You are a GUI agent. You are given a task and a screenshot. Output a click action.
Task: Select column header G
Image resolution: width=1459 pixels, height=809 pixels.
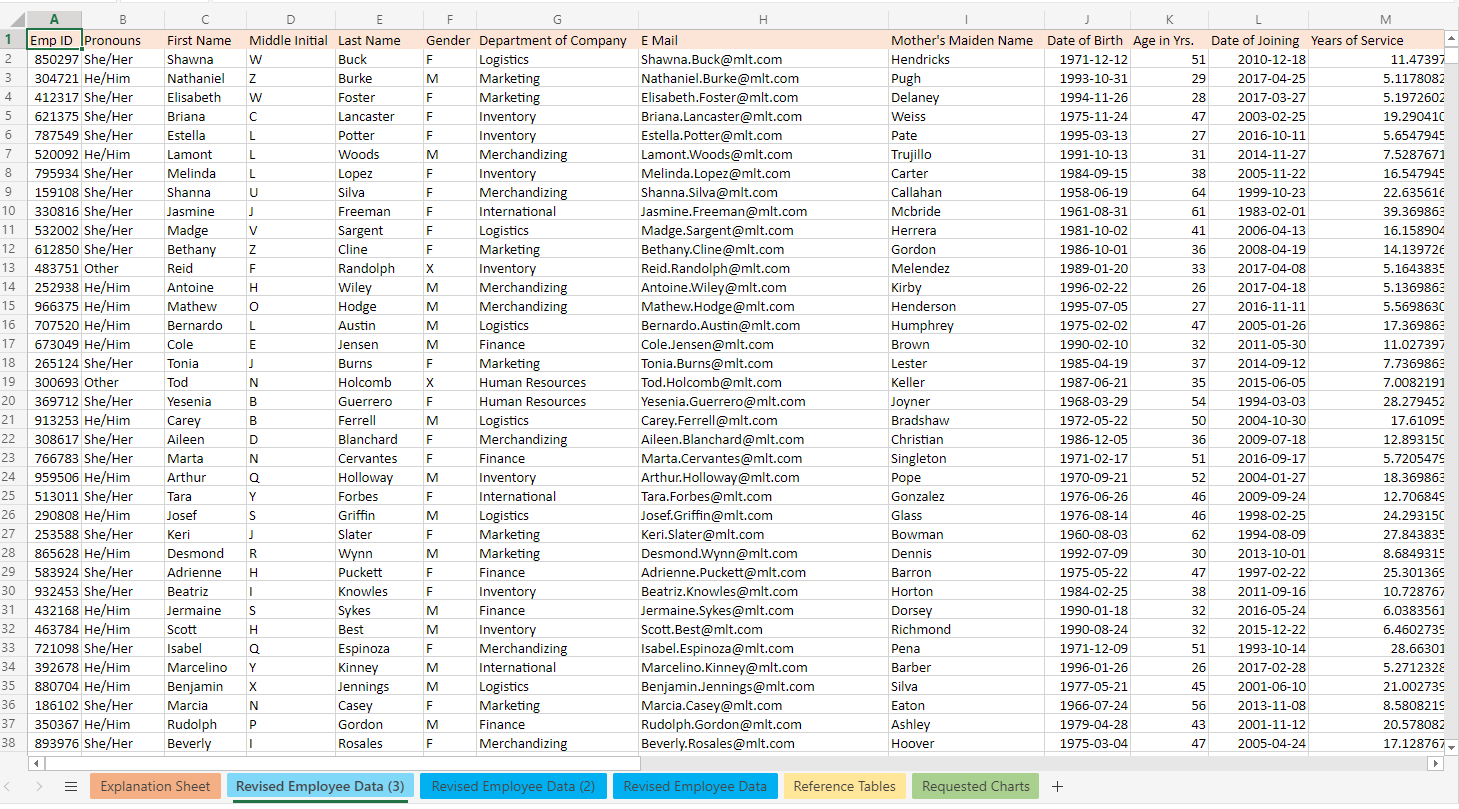pos(556,18)
